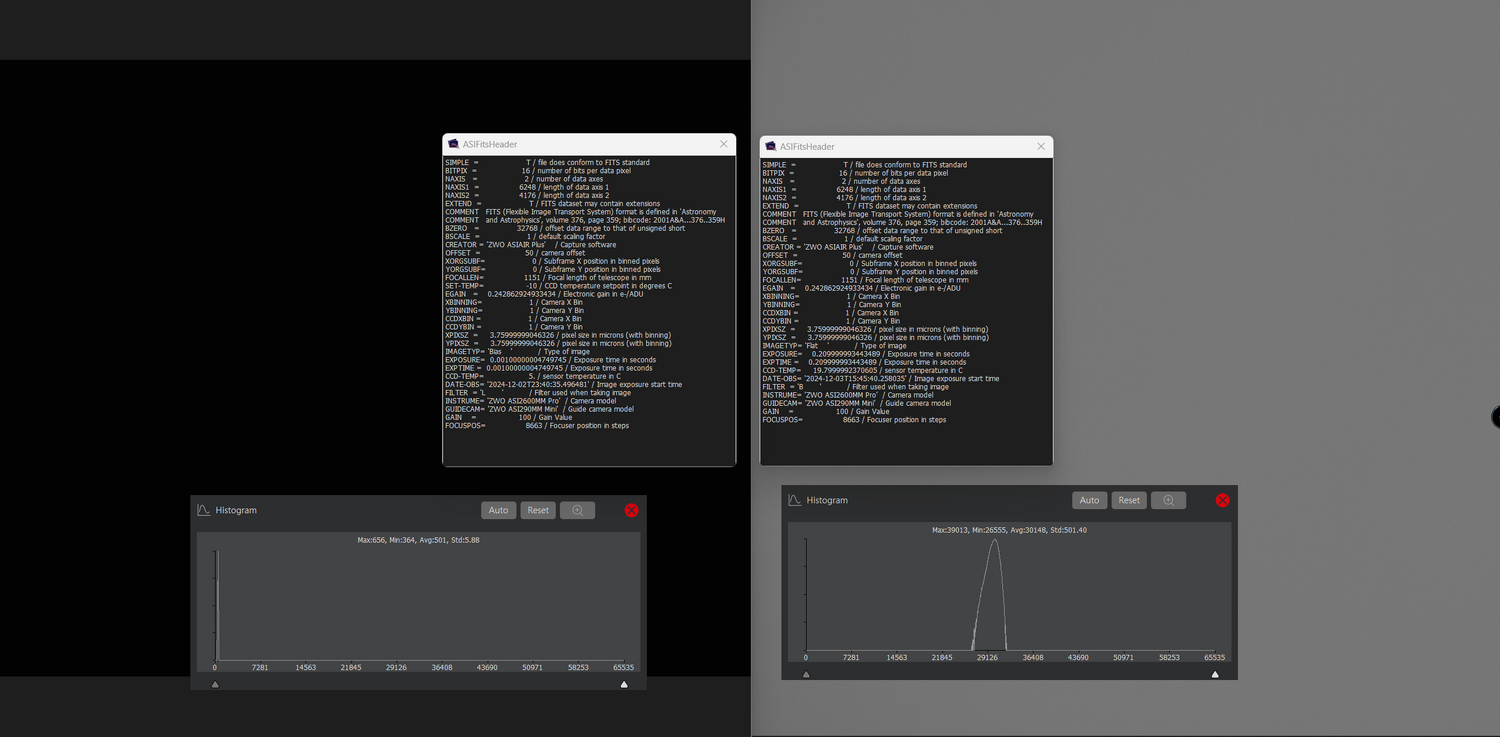Click histogram curve icon in the Max:39013 panel title
Viewport: 1500px width, 737px height.
coord(795,500)
